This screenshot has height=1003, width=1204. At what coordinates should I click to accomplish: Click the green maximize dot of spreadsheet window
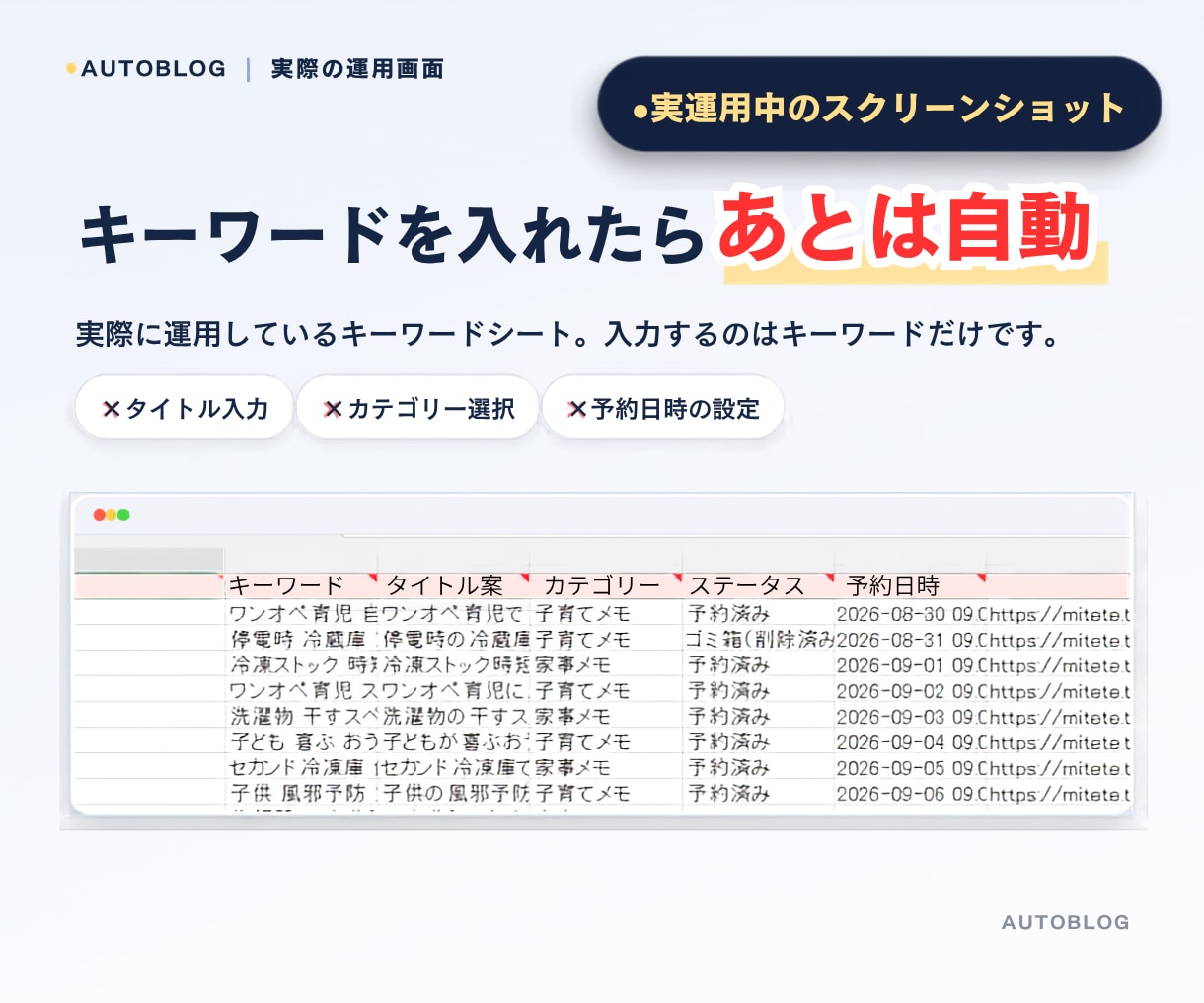pyautogui.click(x=123, y=515)
